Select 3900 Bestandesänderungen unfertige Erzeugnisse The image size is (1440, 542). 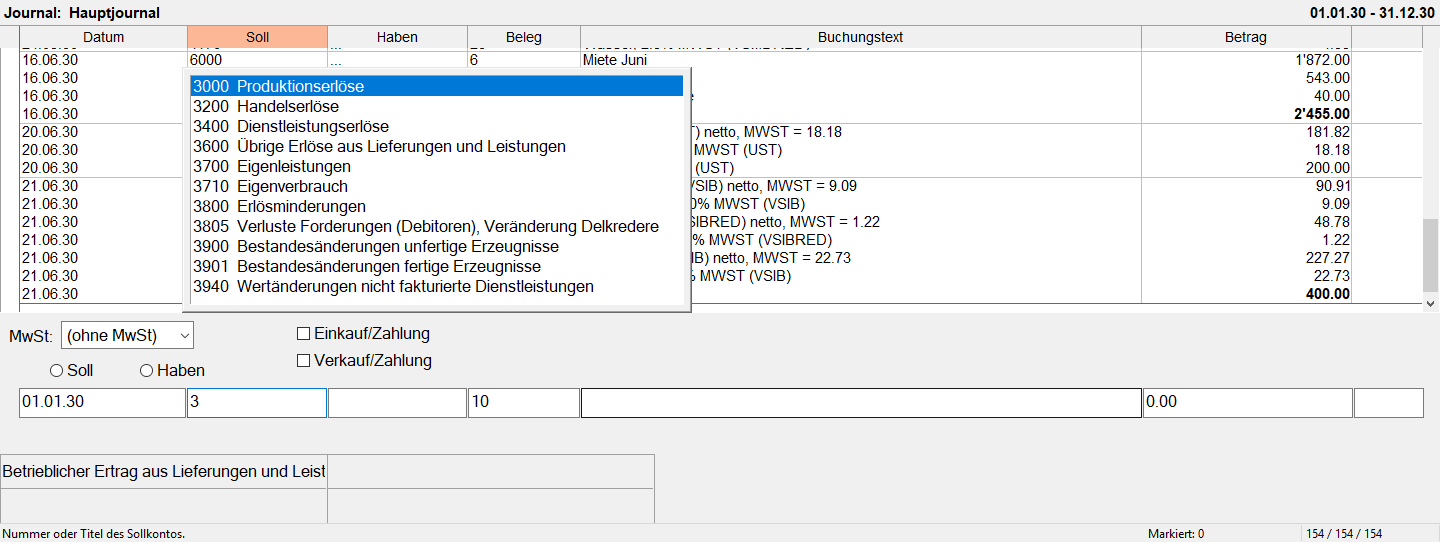click(437, 247)
